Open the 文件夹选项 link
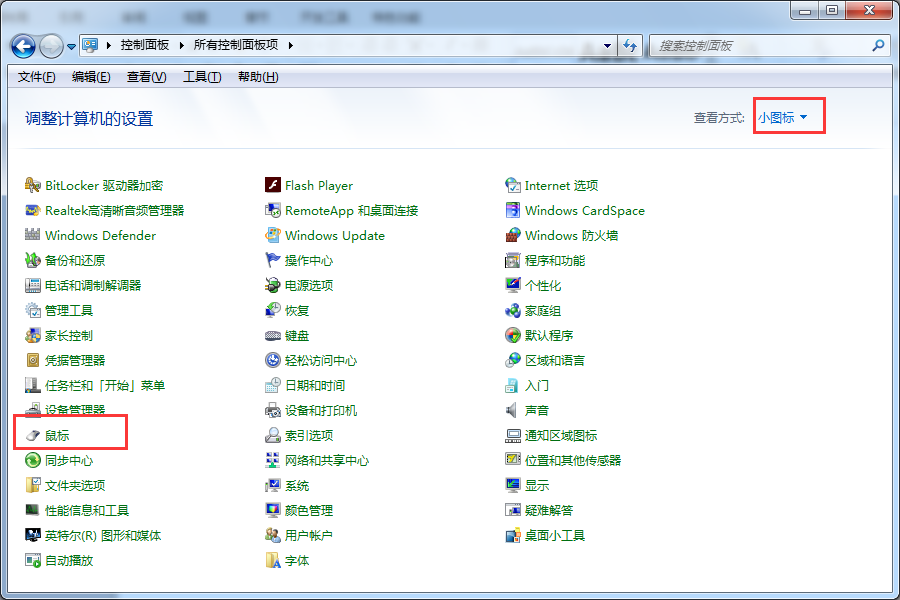Image resolution: width=900 pixels, height=600 pixels. tap(75, 486)
